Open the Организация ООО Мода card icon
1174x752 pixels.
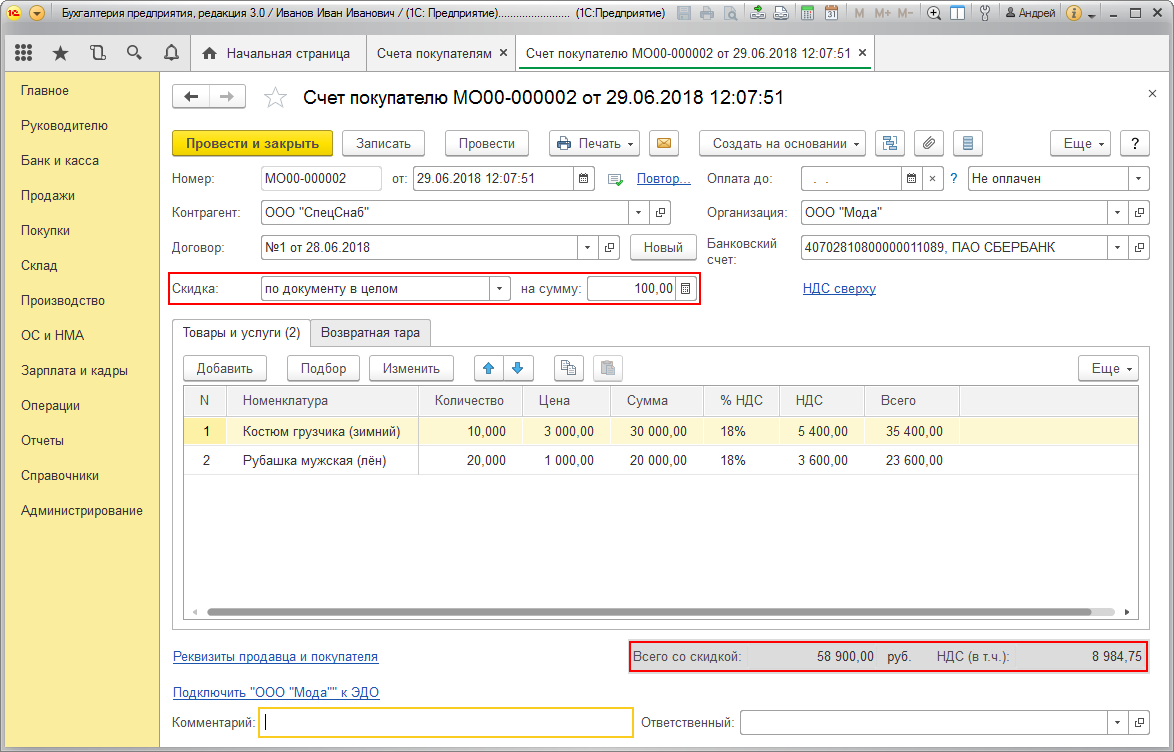1139,213
